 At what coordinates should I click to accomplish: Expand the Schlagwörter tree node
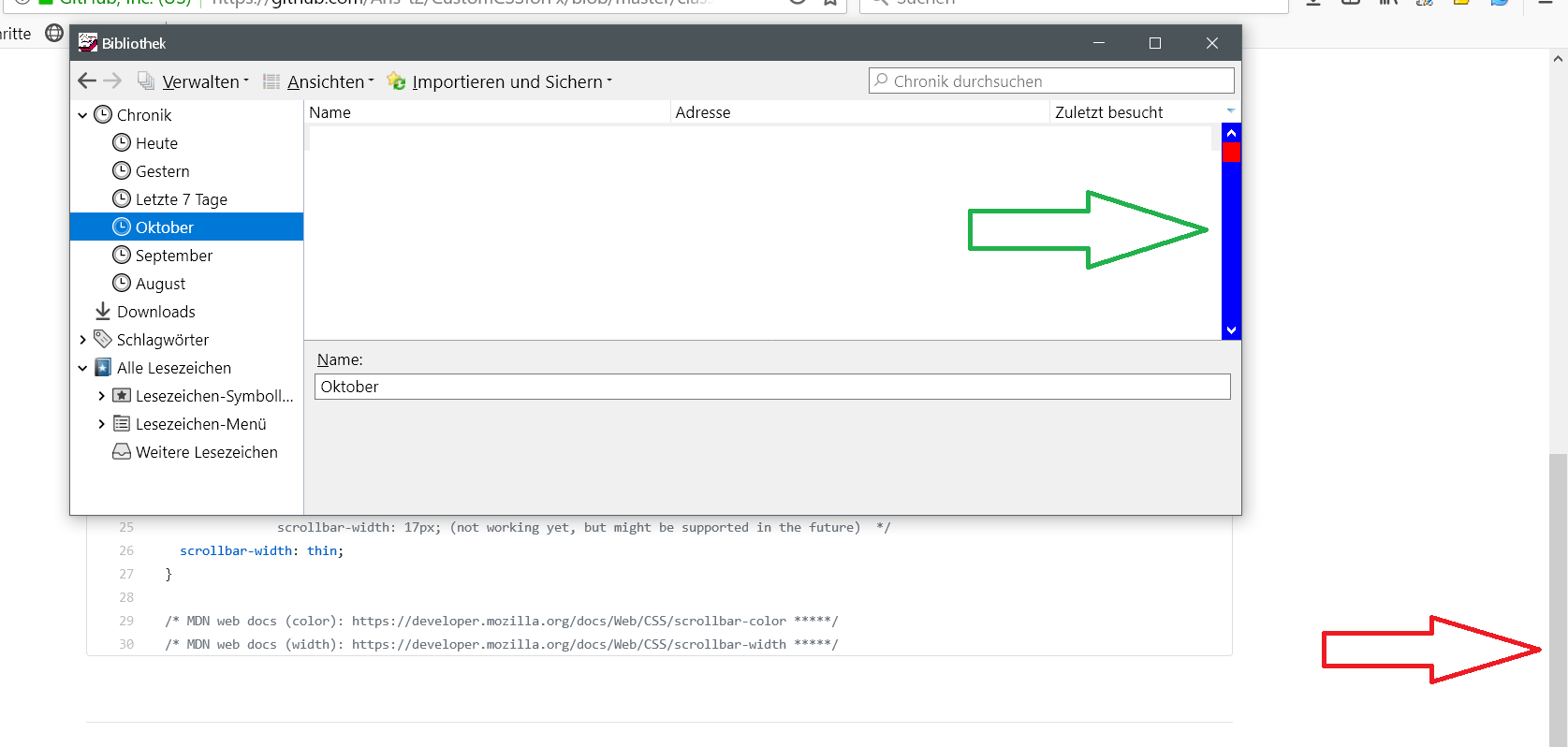click(x=82, y=340)
